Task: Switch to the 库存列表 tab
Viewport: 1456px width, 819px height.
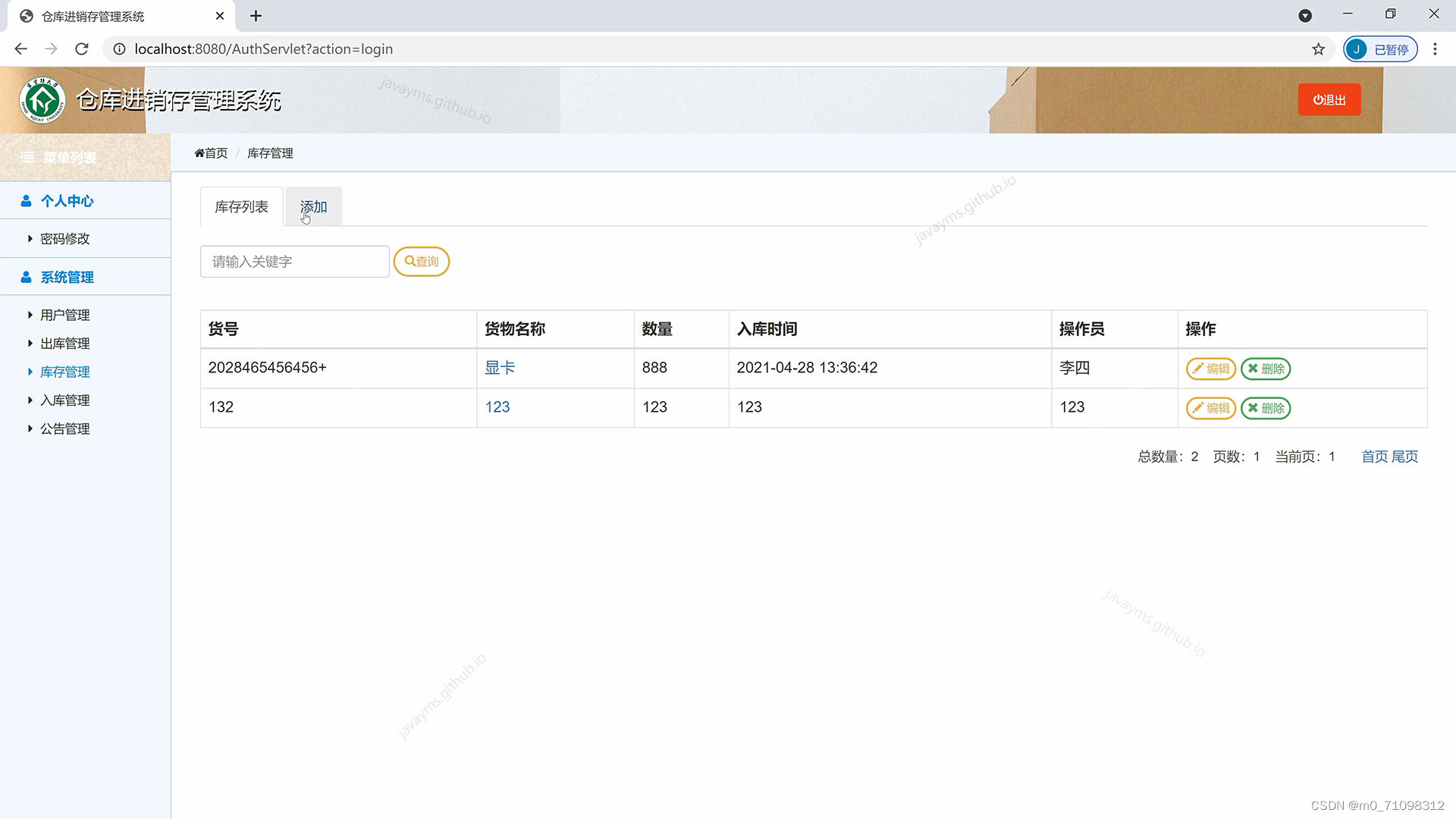Action: point(241,206)
